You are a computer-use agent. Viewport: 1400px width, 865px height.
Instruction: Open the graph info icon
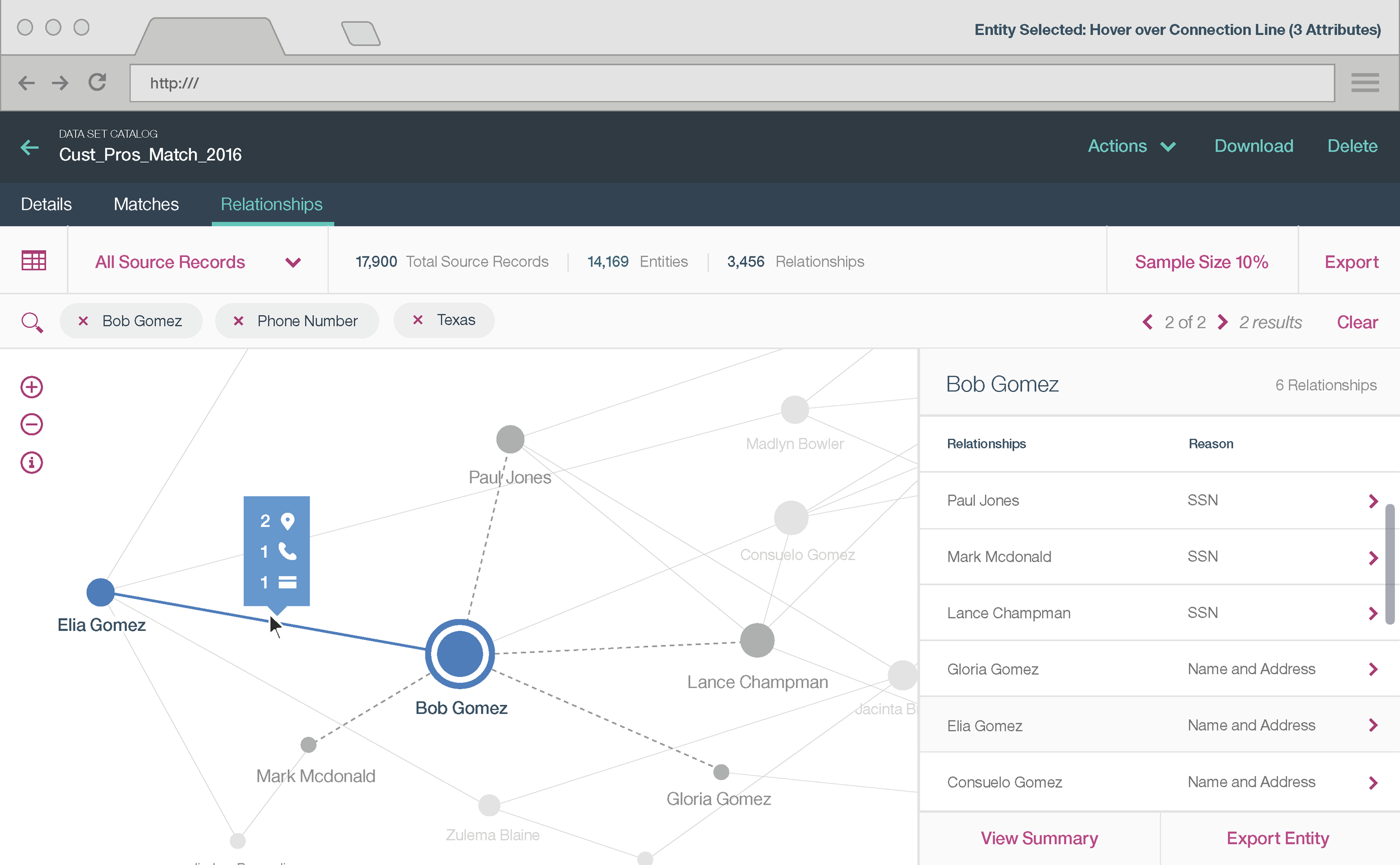pyautogui.click(x=31, y=462)
